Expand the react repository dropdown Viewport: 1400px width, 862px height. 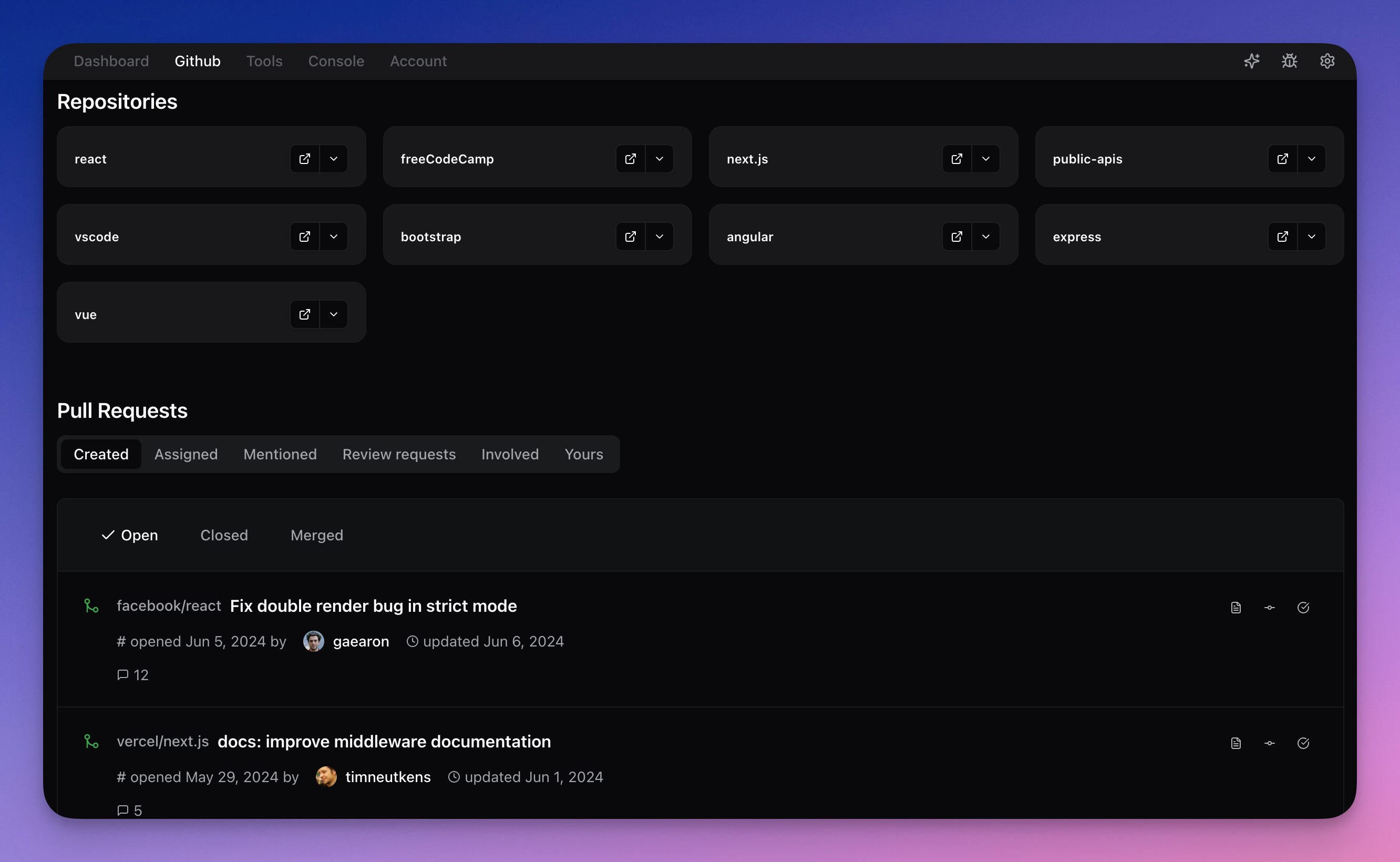click(x=334, y=159)
